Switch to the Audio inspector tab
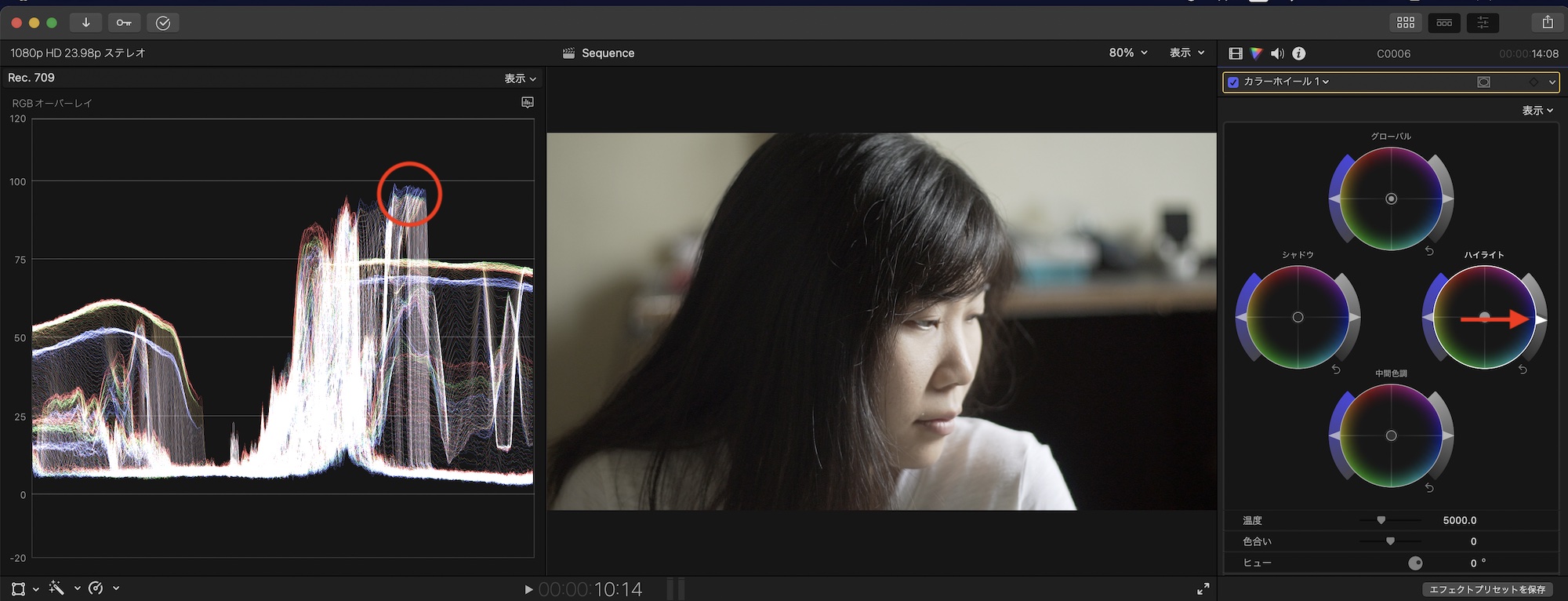 click(x=1278, y=53)
